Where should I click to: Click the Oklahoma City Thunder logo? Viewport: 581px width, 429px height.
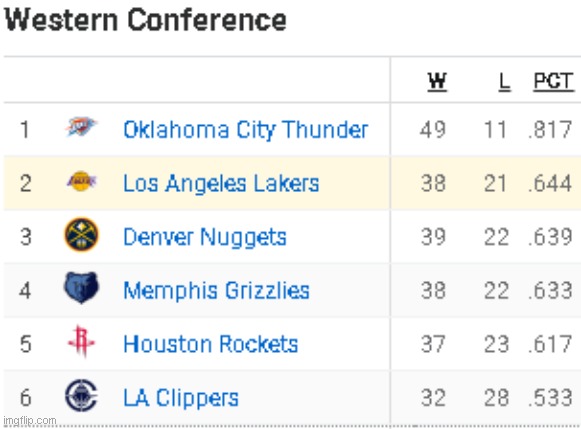pyautogui.click(x=81, y=126)
